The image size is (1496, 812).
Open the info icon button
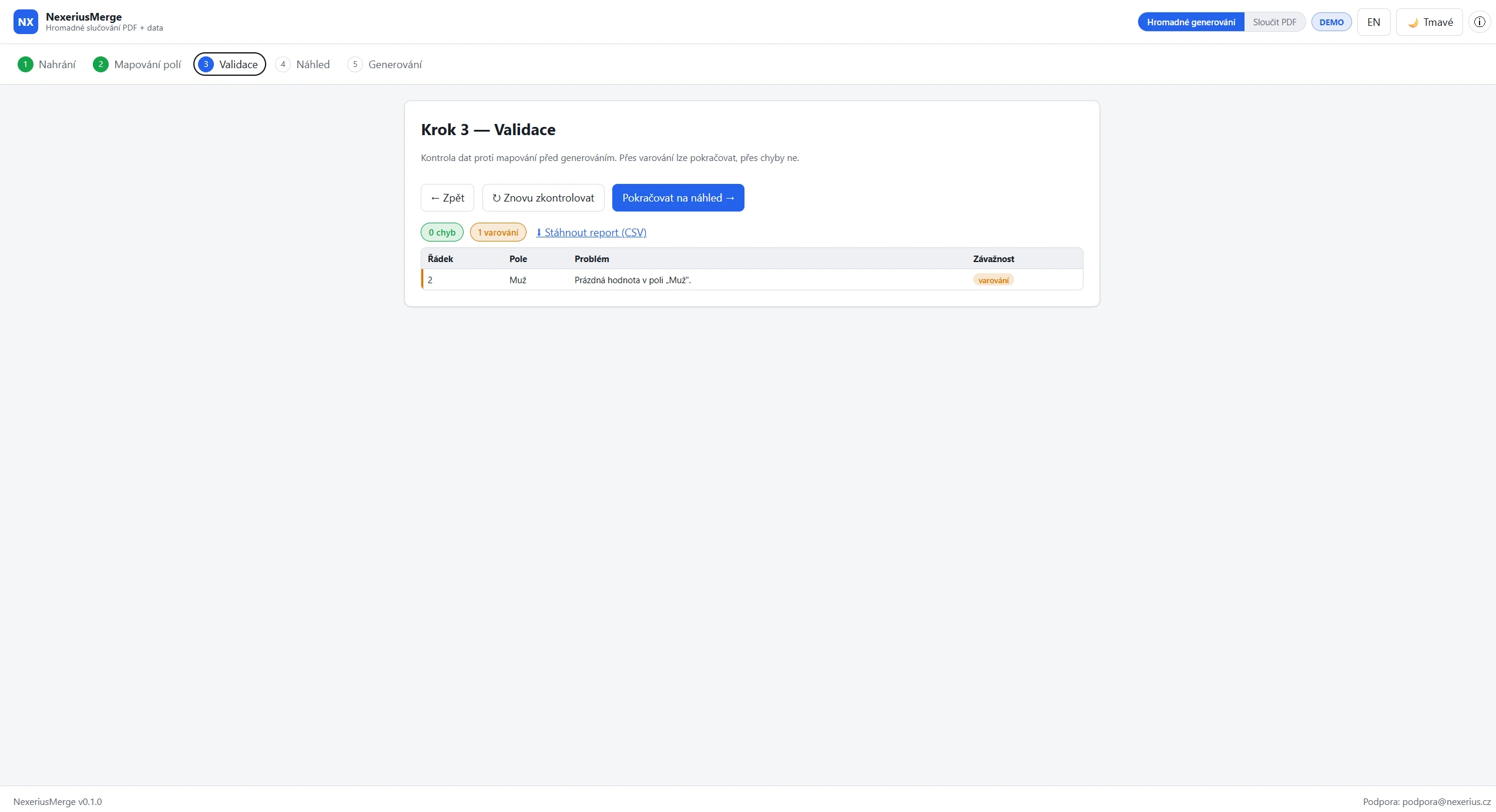[x=1480, y=22]
